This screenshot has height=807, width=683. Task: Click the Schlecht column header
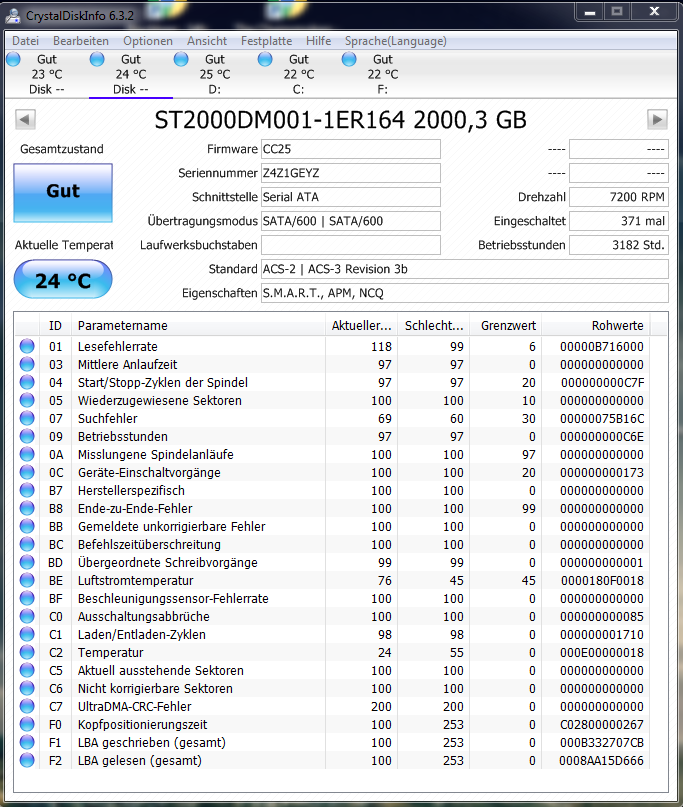coord(433,325)
